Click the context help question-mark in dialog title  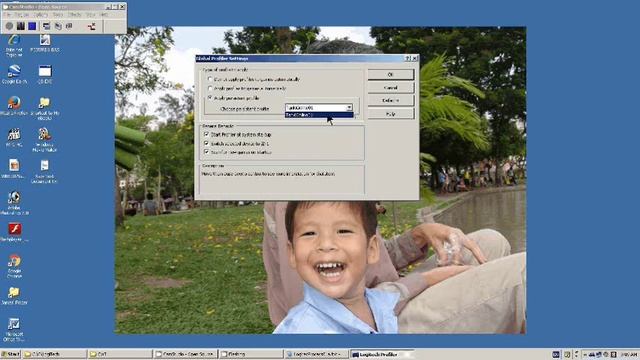408,58
